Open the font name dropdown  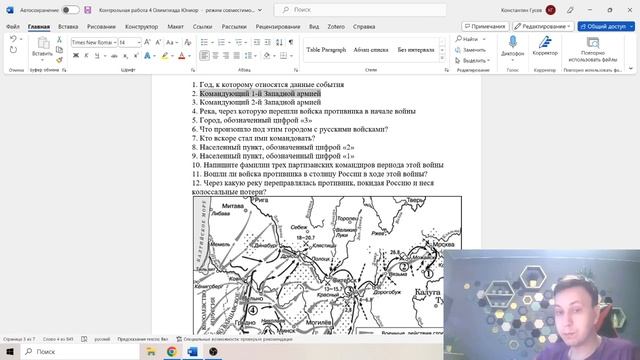click(x=115, y=42)
